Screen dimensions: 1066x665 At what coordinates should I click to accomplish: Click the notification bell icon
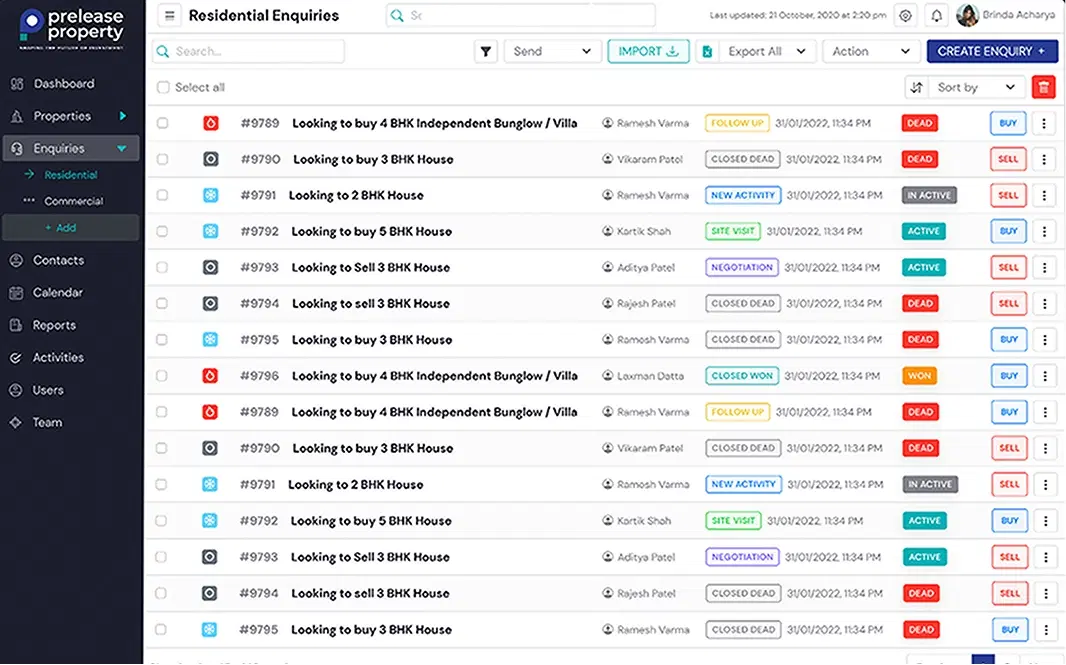point(937,16)
